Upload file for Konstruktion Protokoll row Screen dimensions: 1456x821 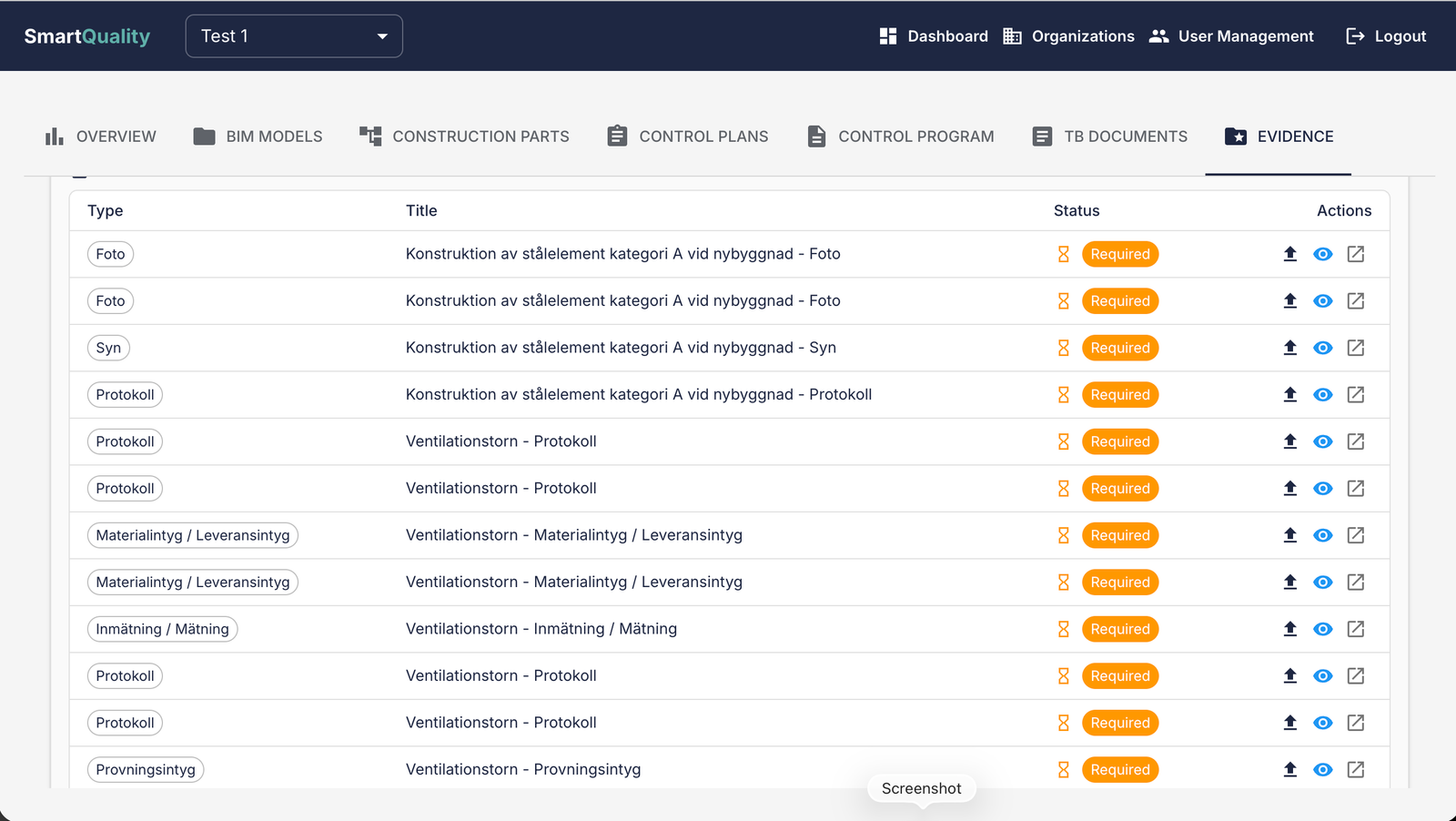[1289, 394]
